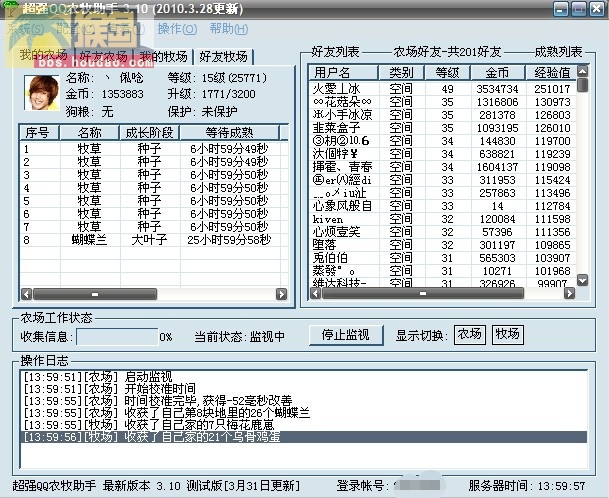Sort the friend list by 类别 header

[401, 72]
